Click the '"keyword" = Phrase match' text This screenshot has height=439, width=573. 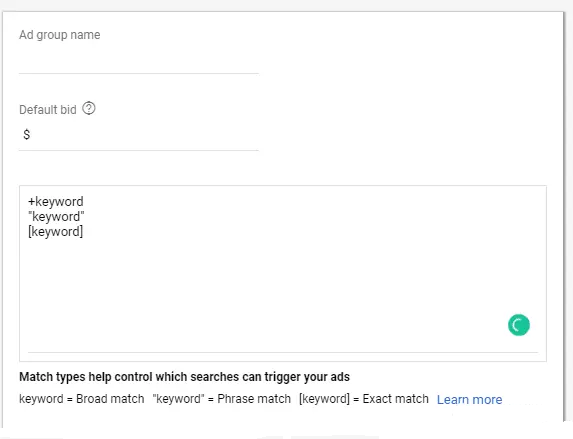pos(221,399)
